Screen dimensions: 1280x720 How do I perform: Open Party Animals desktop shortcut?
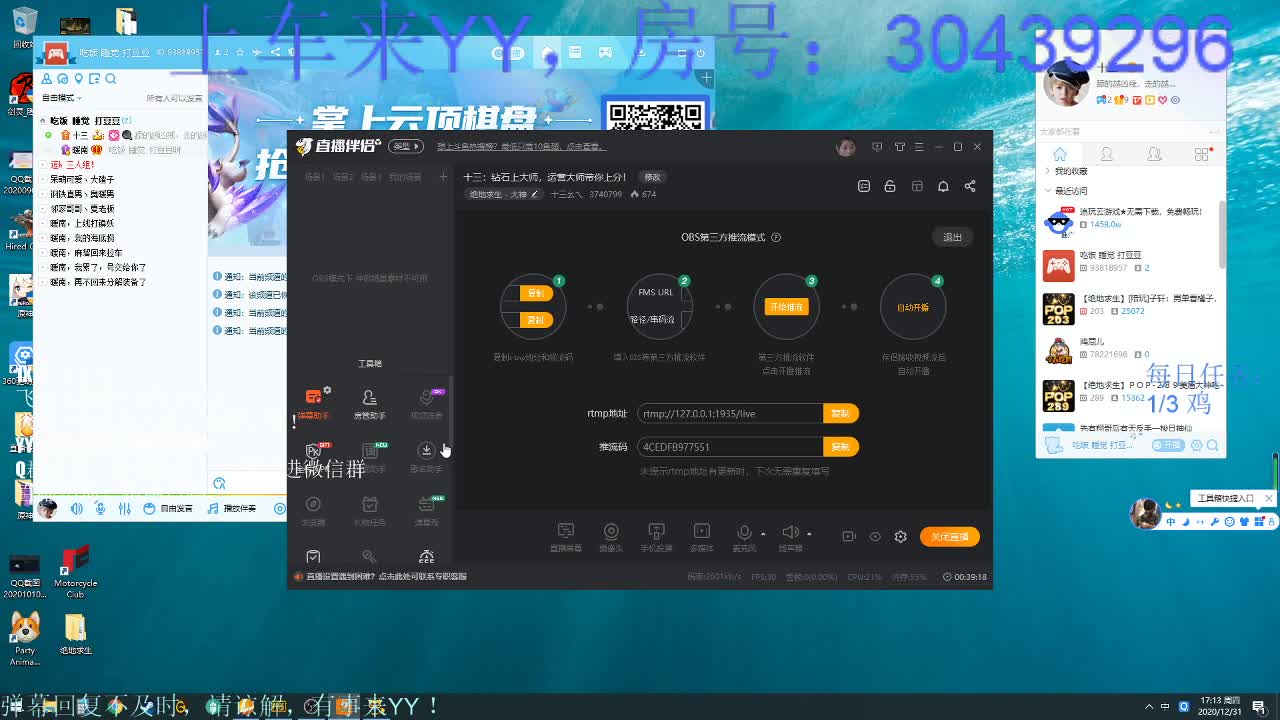pos(24,639)
